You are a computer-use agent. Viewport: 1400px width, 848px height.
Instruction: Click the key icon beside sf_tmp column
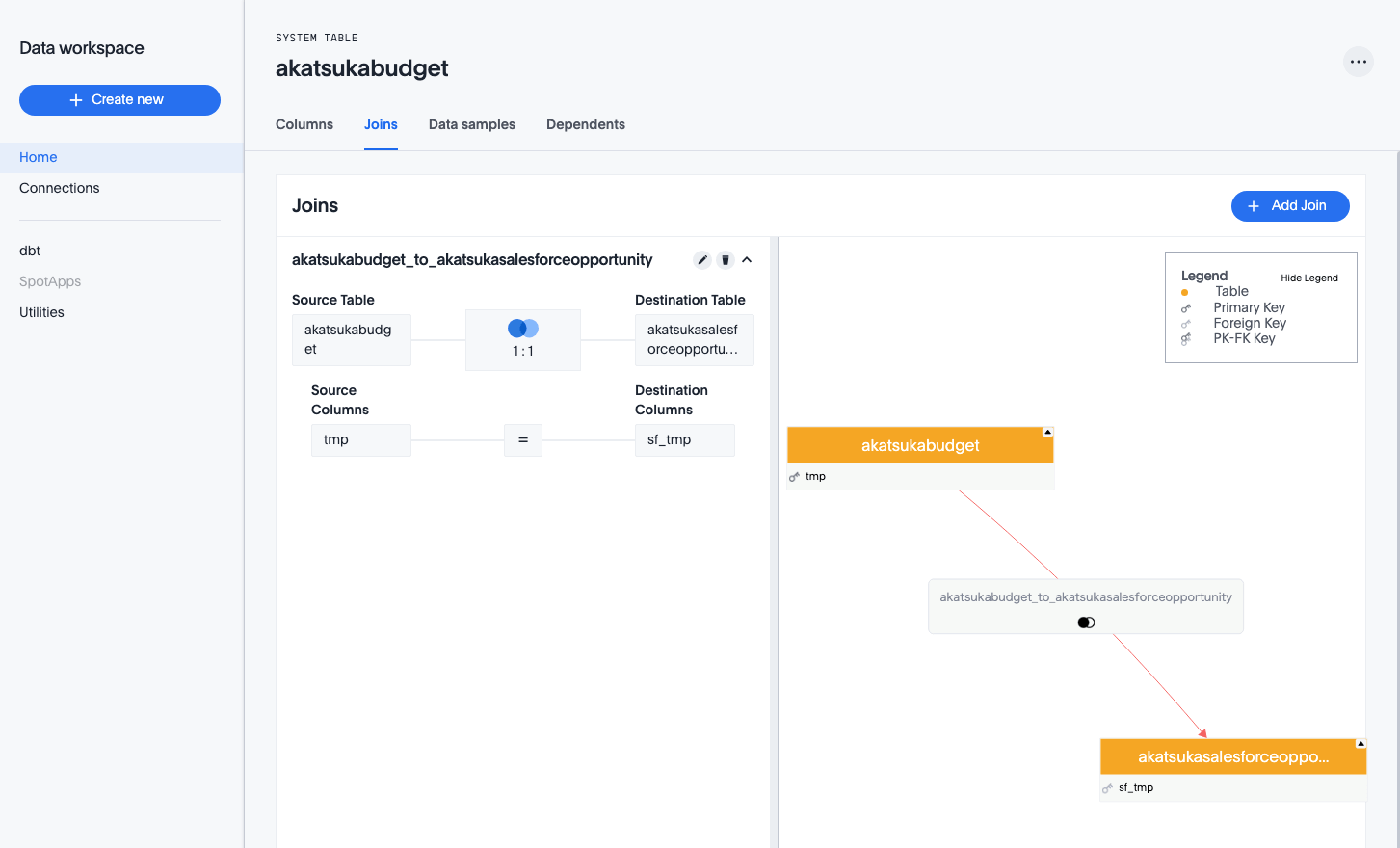point(1107,788)
